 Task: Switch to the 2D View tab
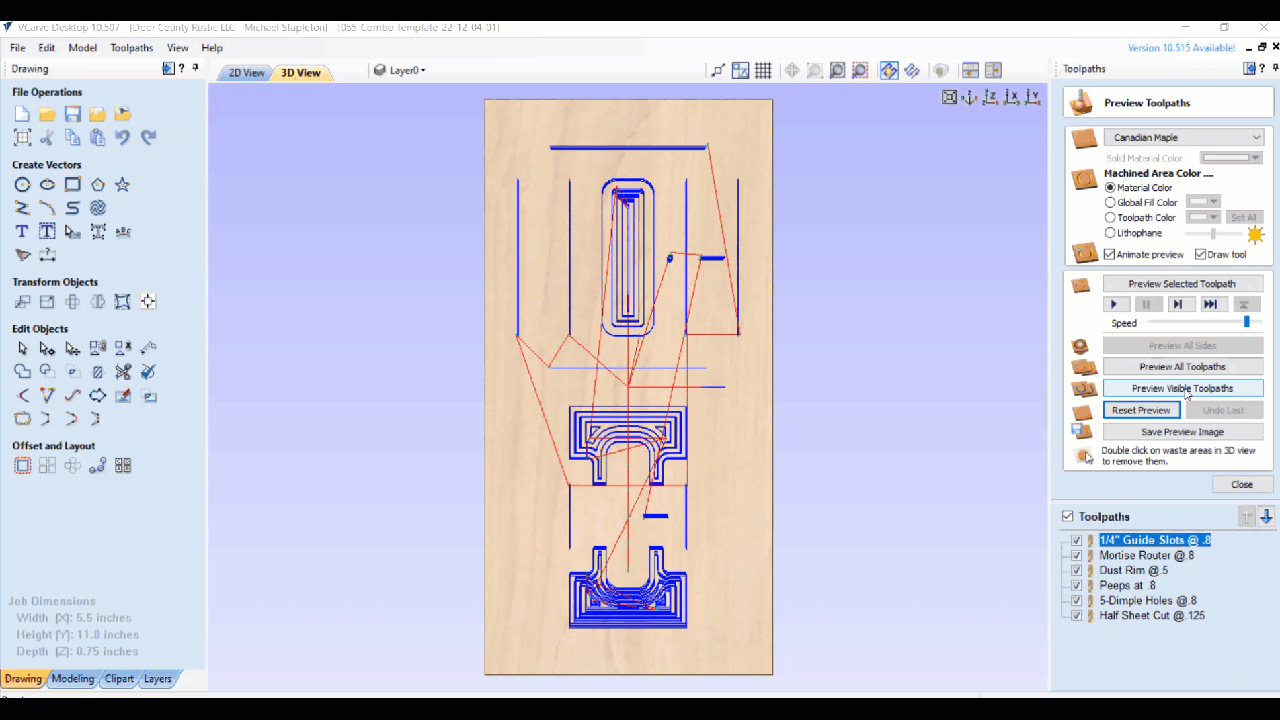[x=244, y=72]
